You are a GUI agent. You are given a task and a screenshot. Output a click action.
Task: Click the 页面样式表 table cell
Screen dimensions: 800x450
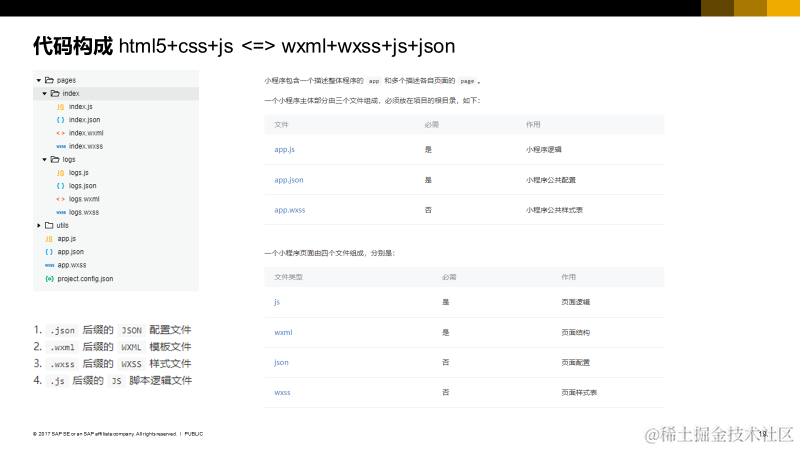[579, 393]
